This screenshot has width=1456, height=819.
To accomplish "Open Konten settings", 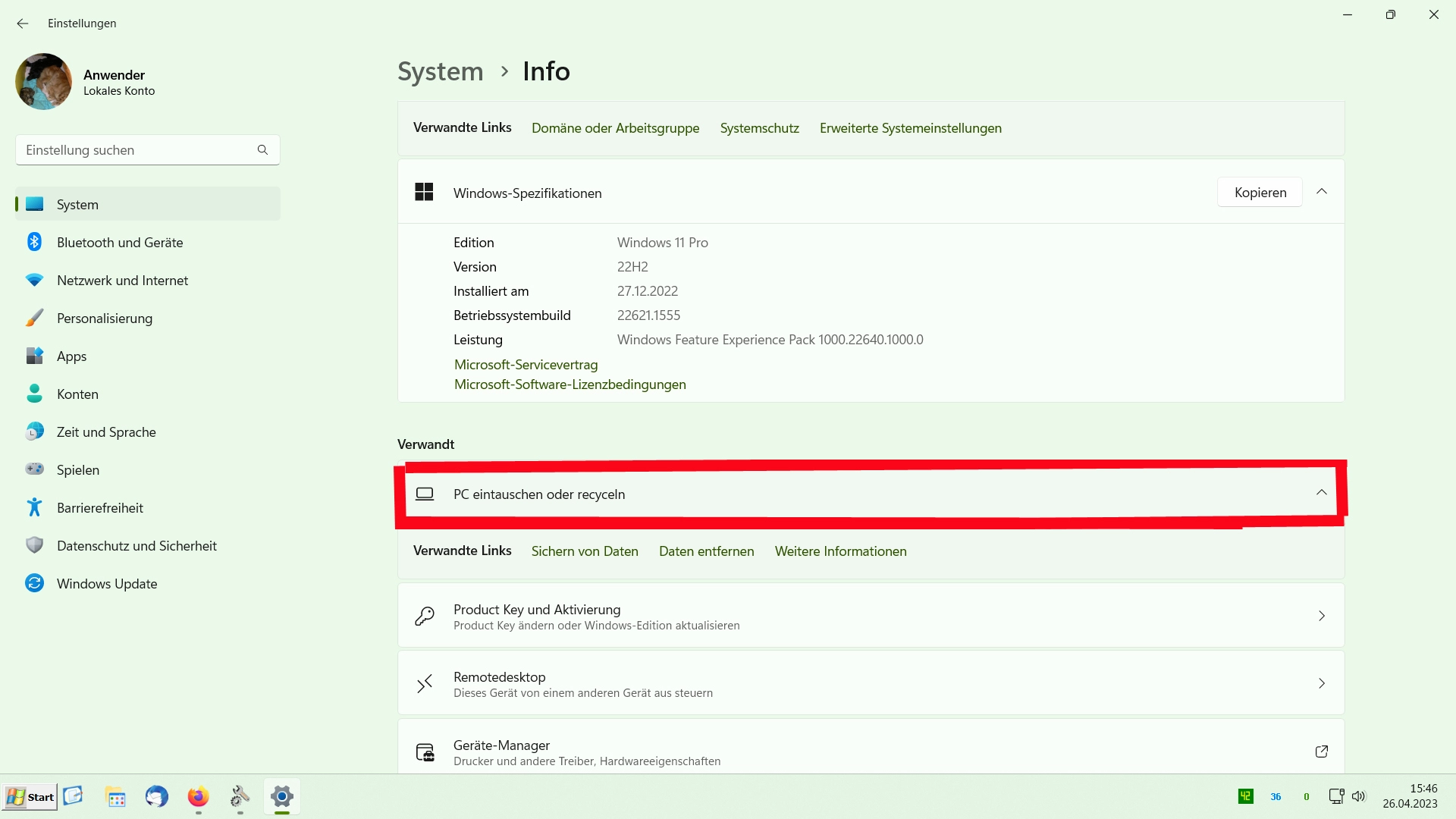I will [148, 394].
